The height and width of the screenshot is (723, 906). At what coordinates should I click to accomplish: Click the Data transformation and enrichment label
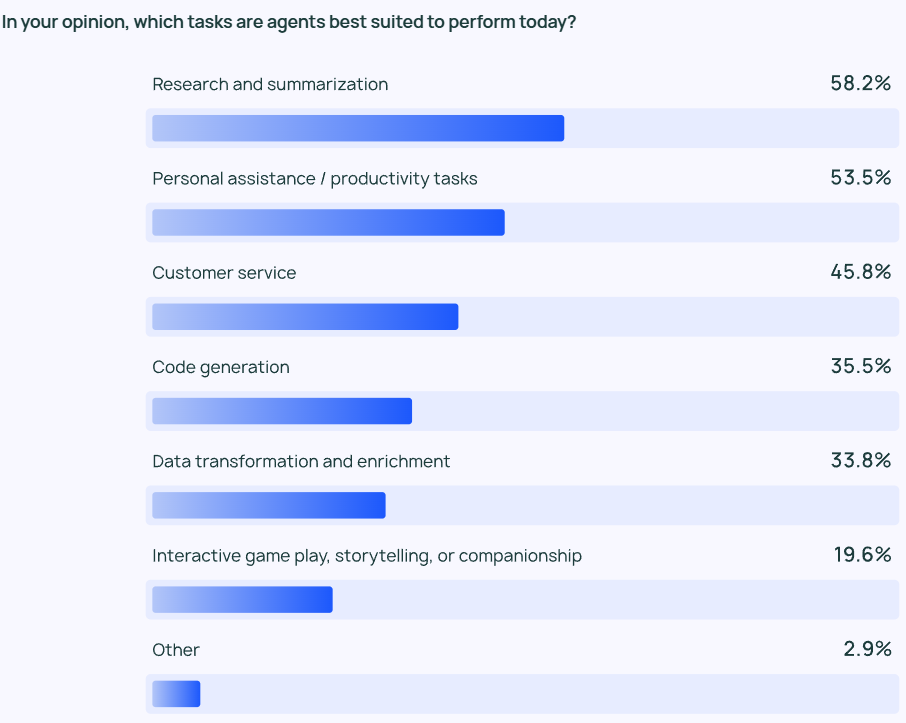[301, 461]
